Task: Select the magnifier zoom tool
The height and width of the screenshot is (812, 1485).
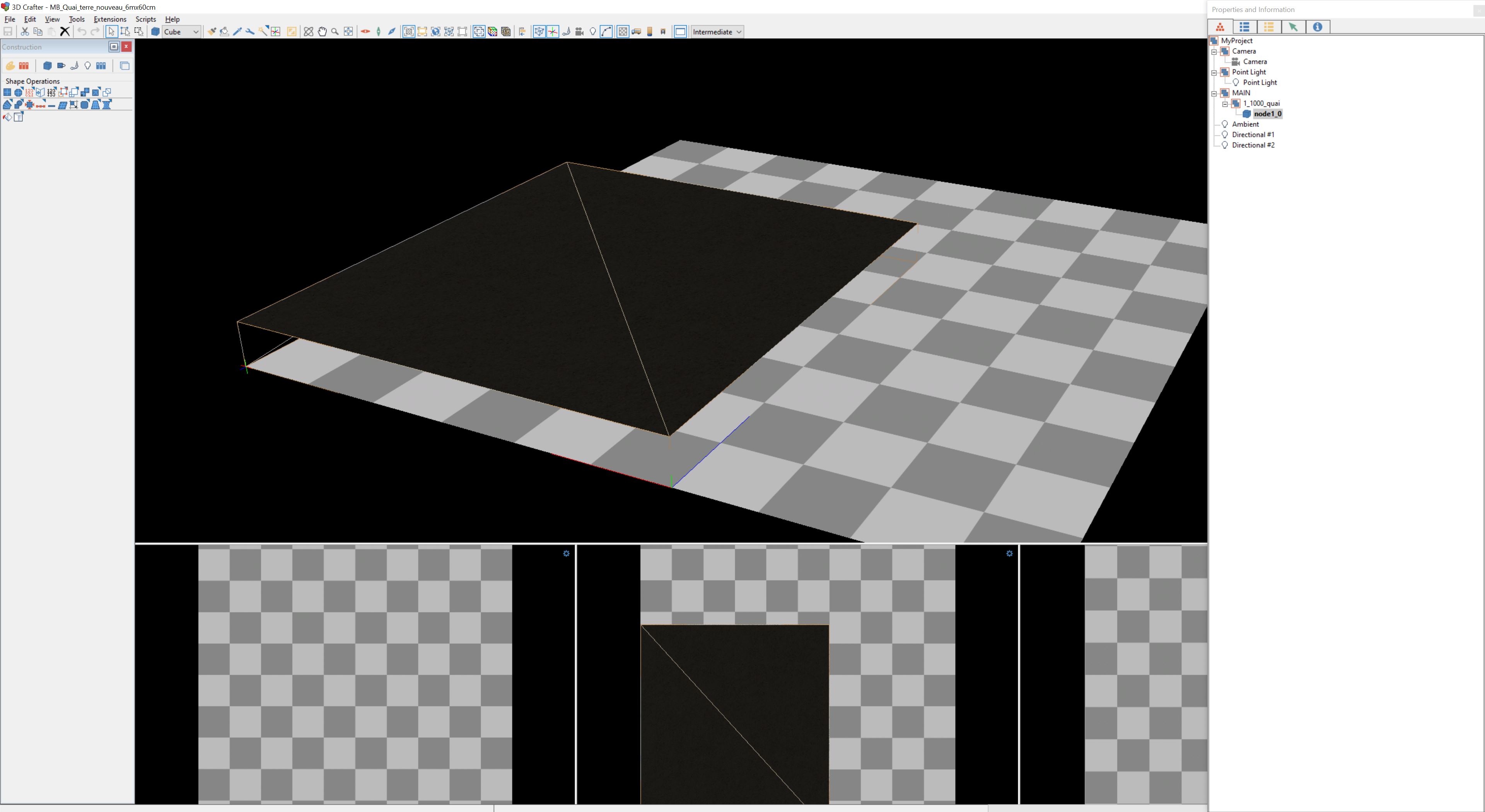Action: (x=335, y=32)
